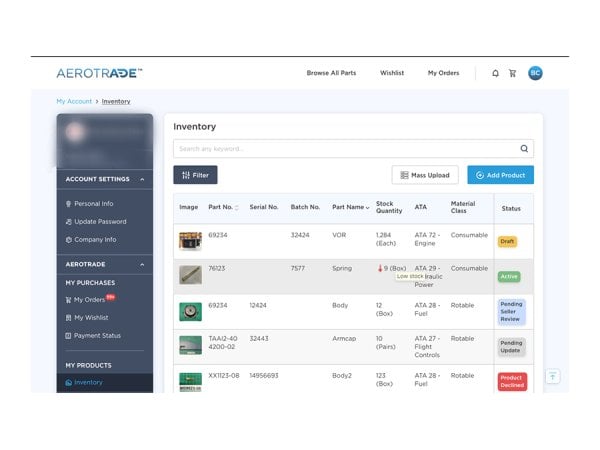The width and height of the screenshot is (600, 450).
Task: Open Update Password in sidebar
Action: click(x=99, y=221)
